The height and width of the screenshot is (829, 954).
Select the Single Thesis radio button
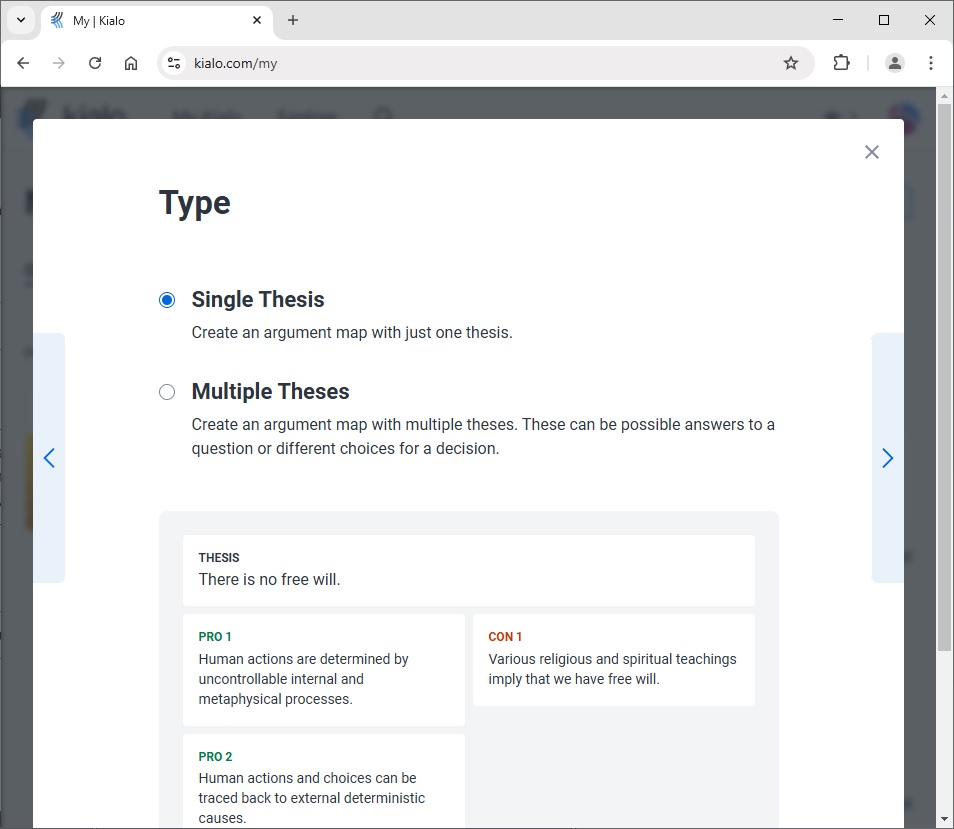[x=167, y=300]
